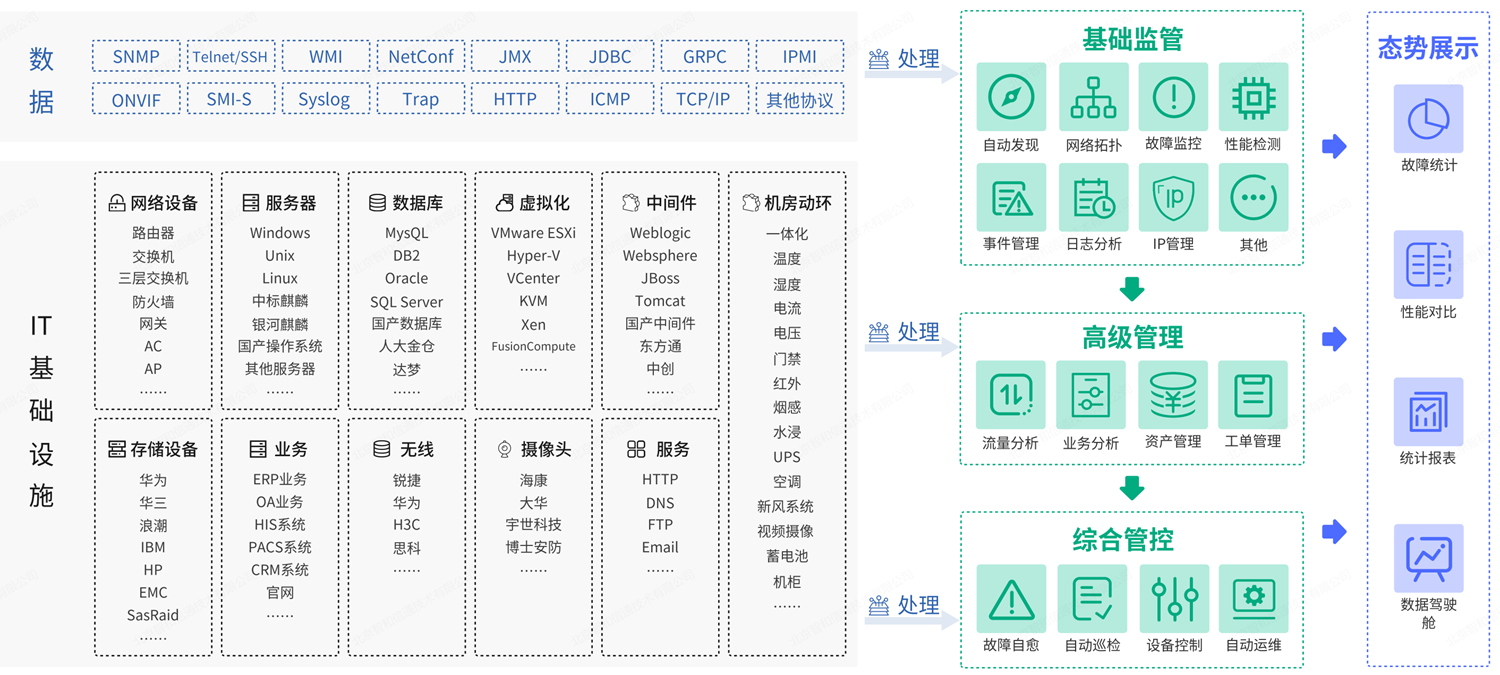Open the 设备控制 sliders icon

point(1174,599)
